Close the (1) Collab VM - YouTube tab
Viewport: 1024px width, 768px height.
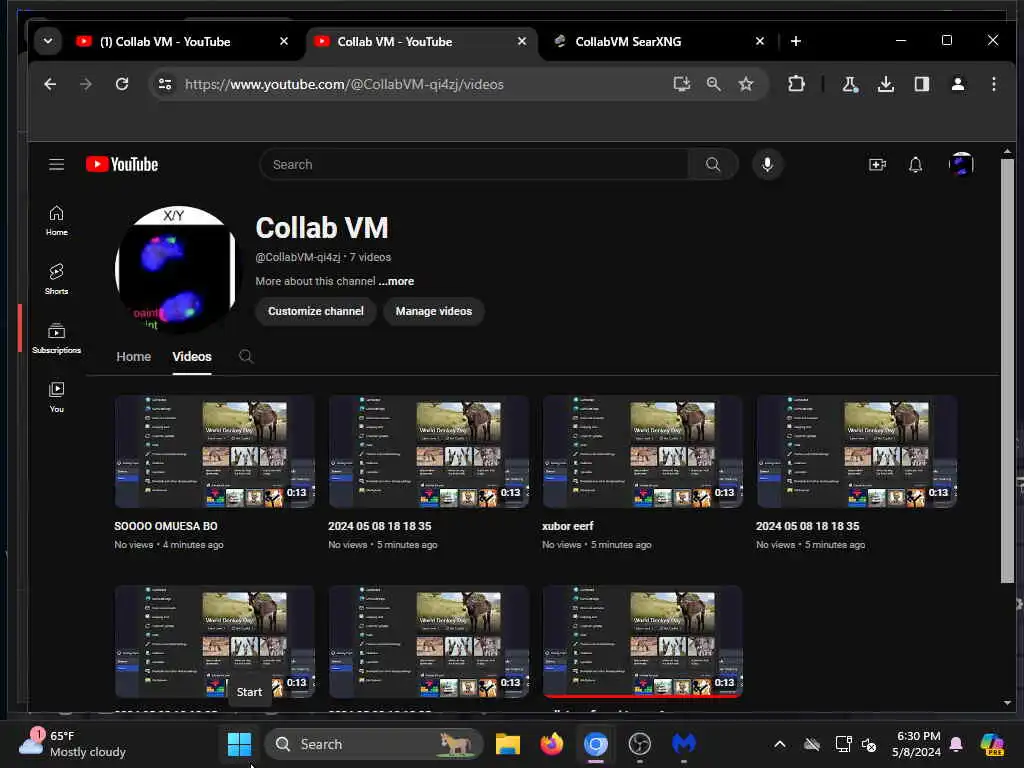click(283, 41)
